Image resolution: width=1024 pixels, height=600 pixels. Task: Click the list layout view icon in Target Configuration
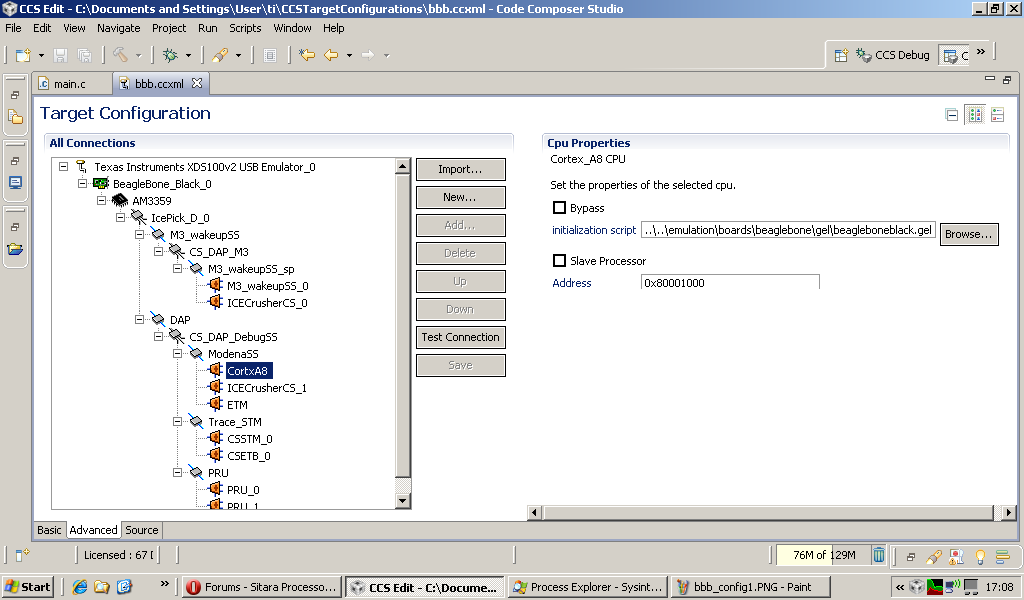[x=997, y=115]
